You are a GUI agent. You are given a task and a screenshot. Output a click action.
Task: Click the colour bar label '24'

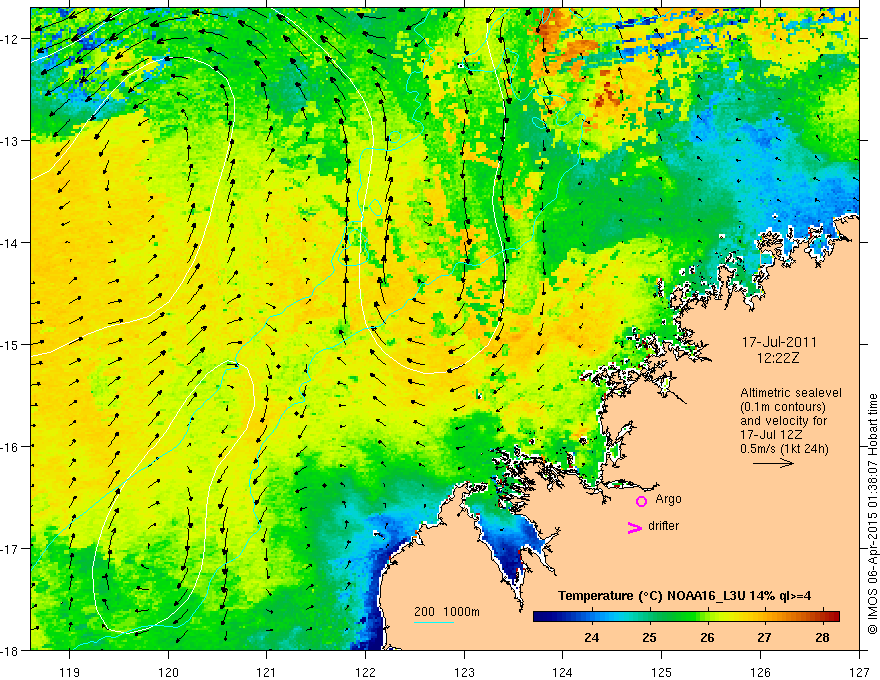click(x=591, y=637)
